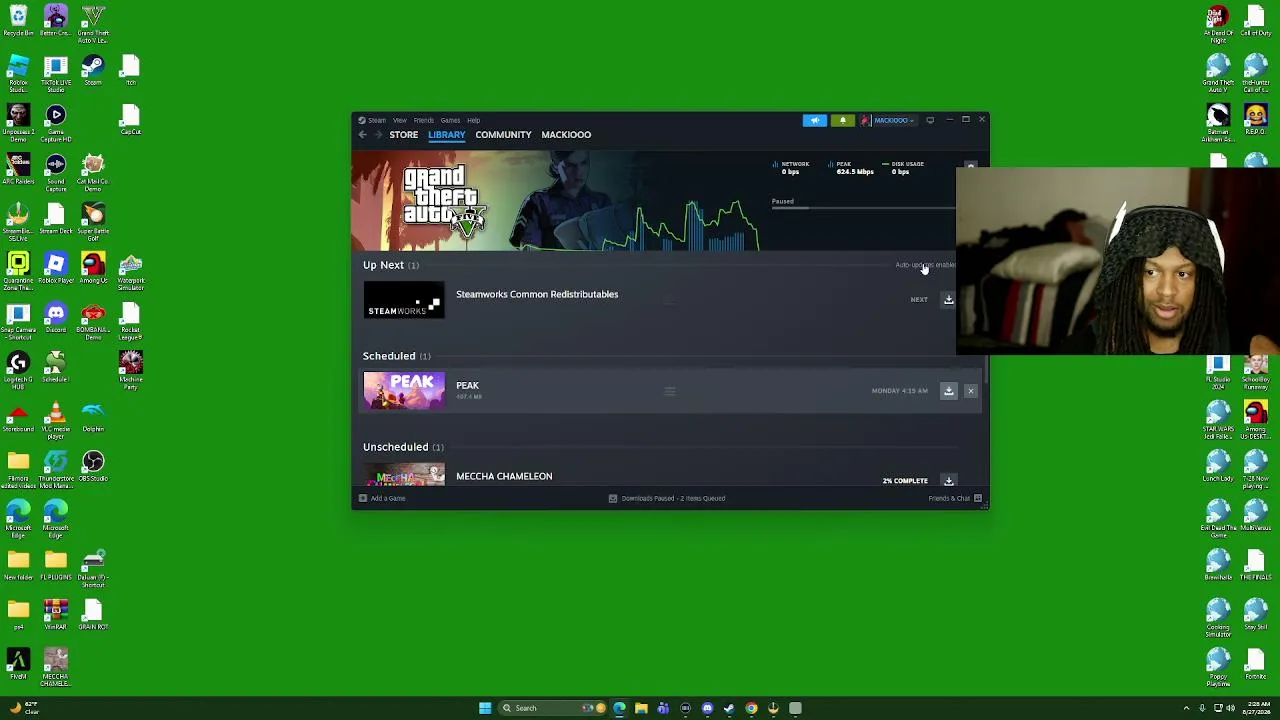Select the Roblox Player desktop icon
The width and height of the screenshot is (1280, 720).
(56, 270)
